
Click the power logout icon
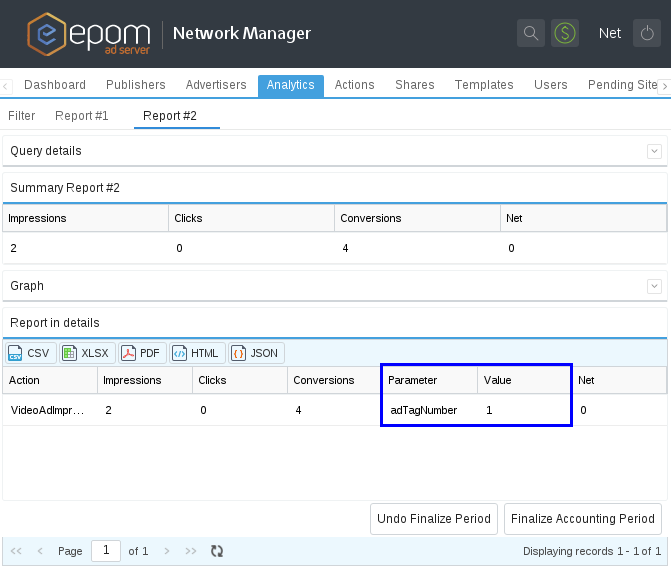[x=647, y=33]
